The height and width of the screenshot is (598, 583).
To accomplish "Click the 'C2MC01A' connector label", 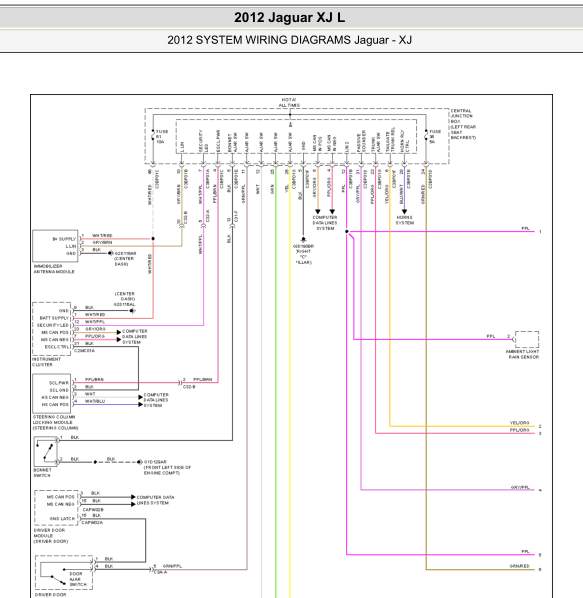I will [x=84, y=351].
